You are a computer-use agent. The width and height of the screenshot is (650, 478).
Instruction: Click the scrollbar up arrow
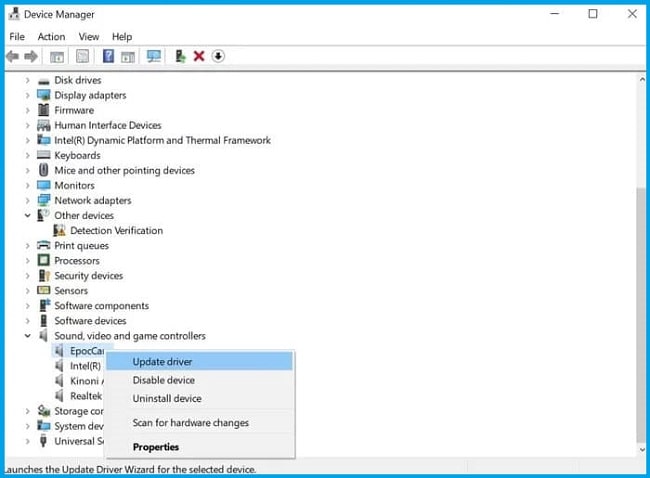642,79
